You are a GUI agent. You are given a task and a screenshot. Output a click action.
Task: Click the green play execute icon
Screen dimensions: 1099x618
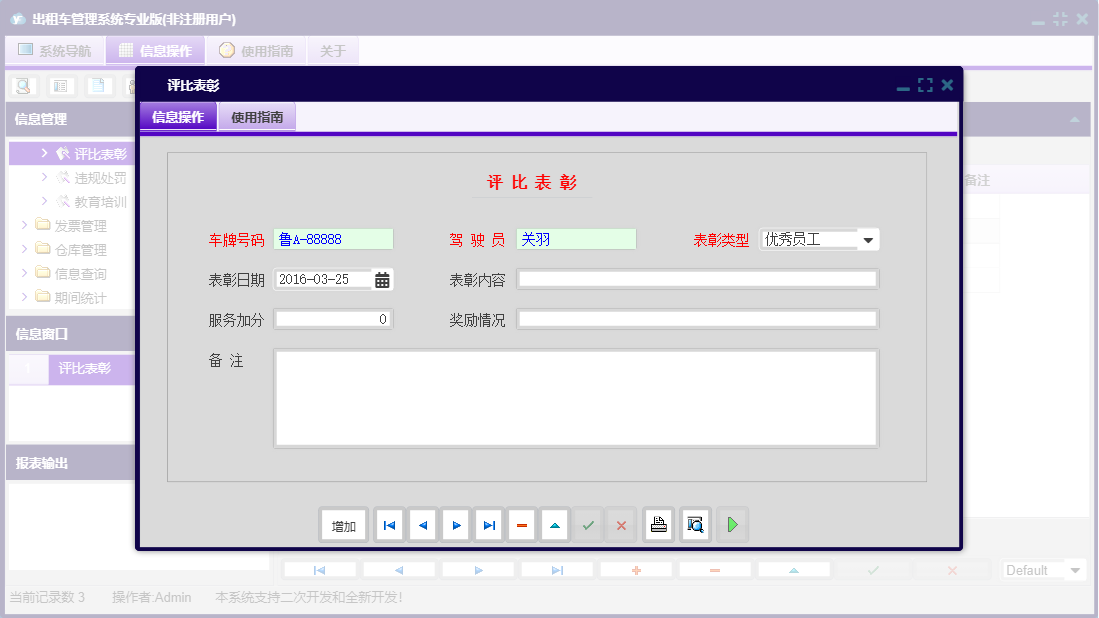tap(732, 524)
